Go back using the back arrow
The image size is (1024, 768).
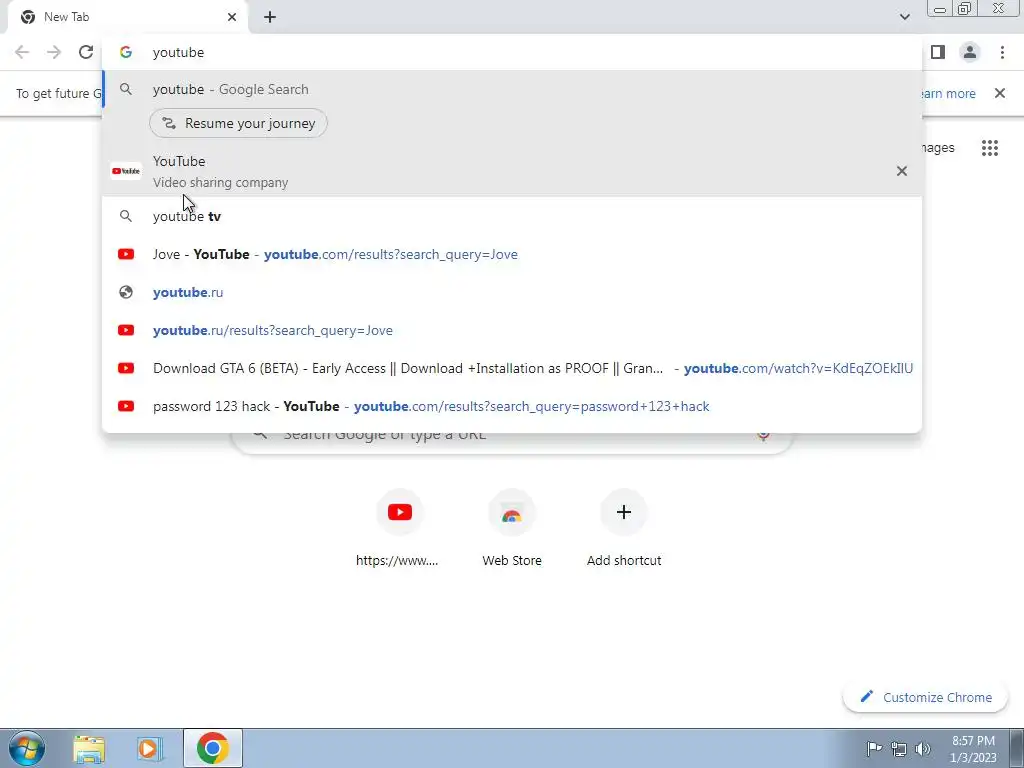click(x=22, y=52)
